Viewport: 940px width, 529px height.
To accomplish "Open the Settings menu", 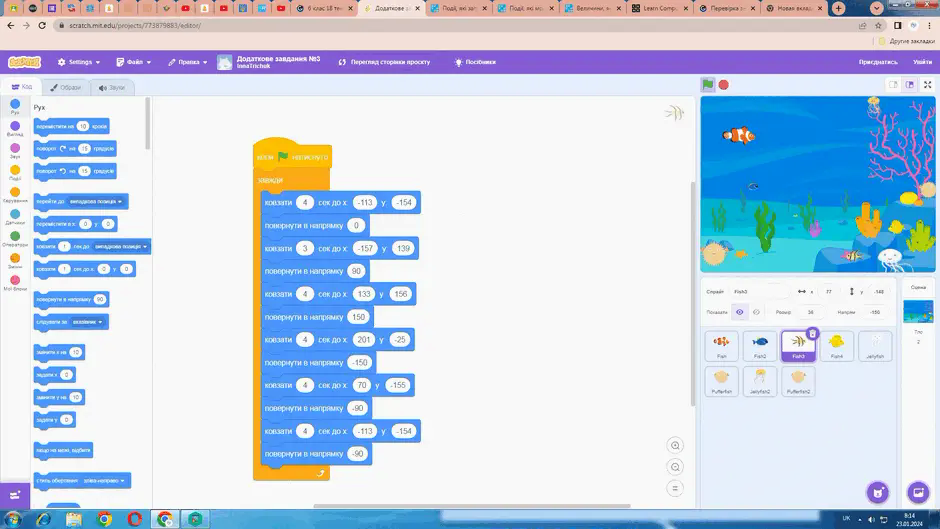I will coord(79,62).
